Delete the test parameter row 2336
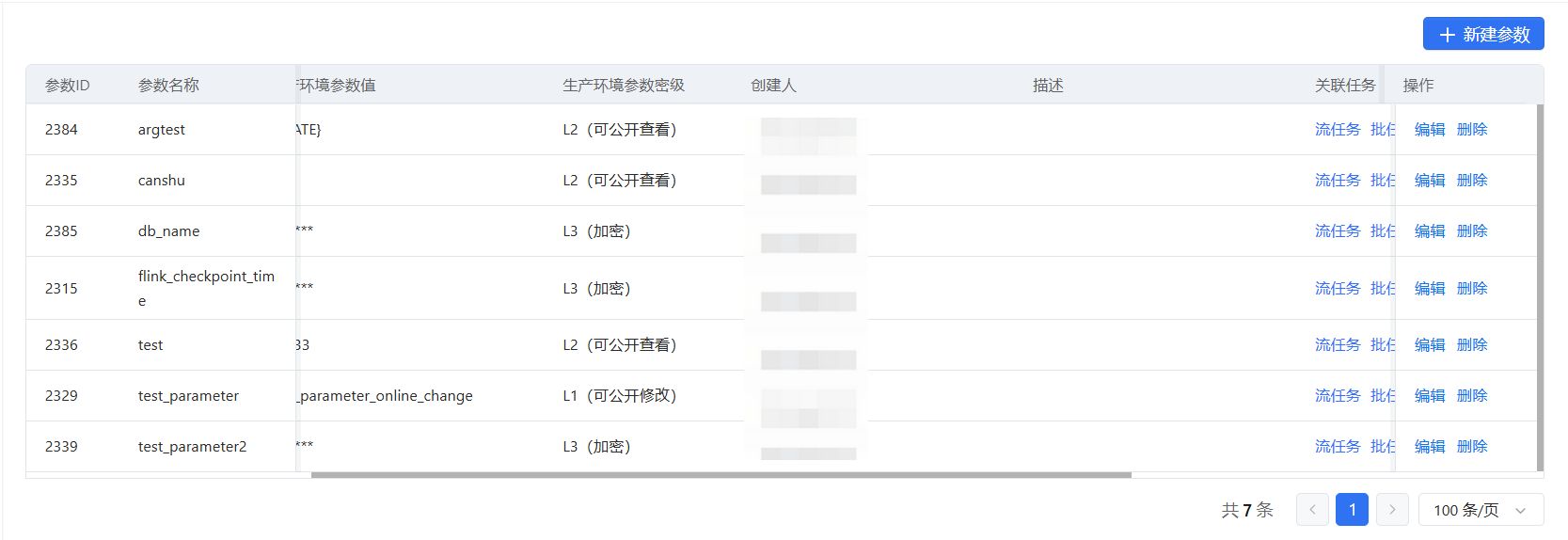This screenshot has width=1568, height=540. pyautogui.click(x=1471, y=345)
